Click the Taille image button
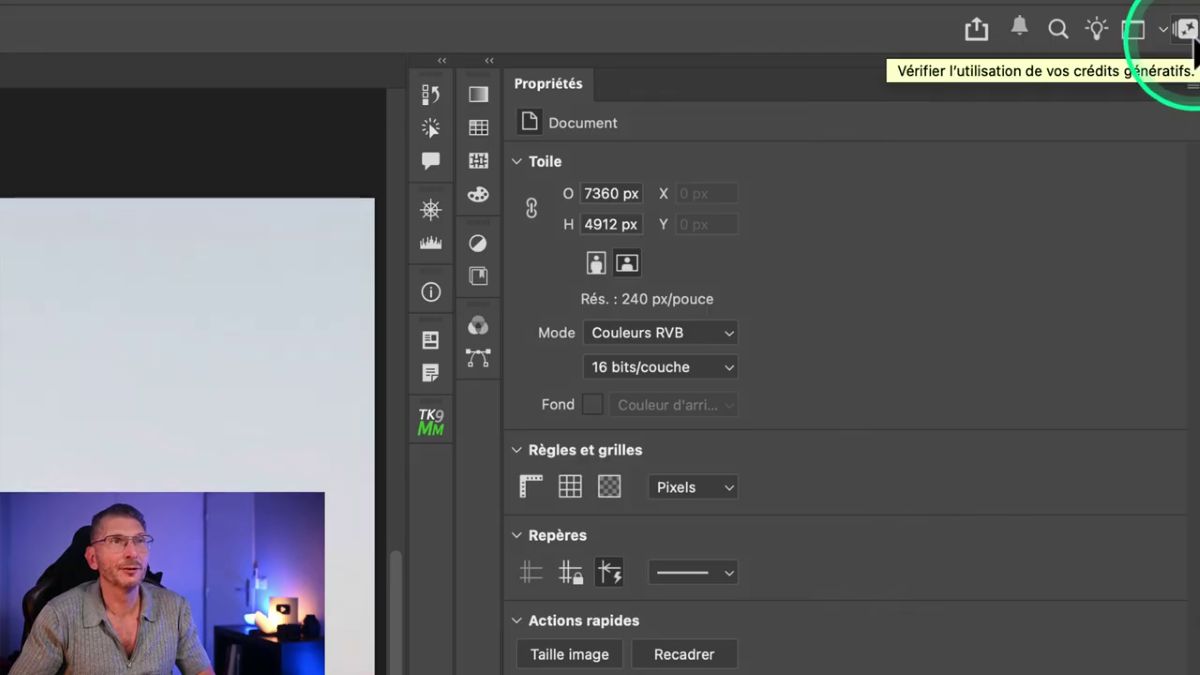The height and width of the screenshot is (675, 1200). 570,654
